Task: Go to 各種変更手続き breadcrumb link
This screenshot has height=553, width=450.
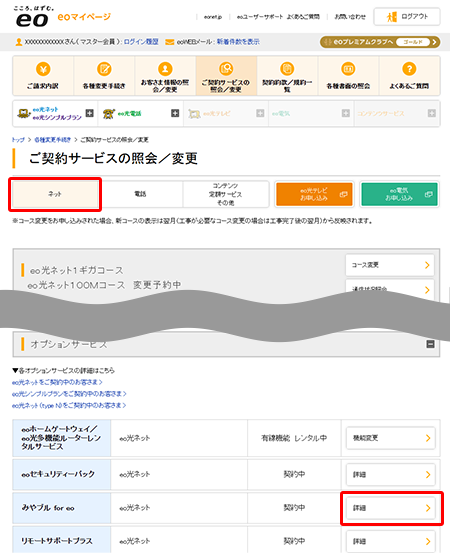Action: (x=53, y=140)
